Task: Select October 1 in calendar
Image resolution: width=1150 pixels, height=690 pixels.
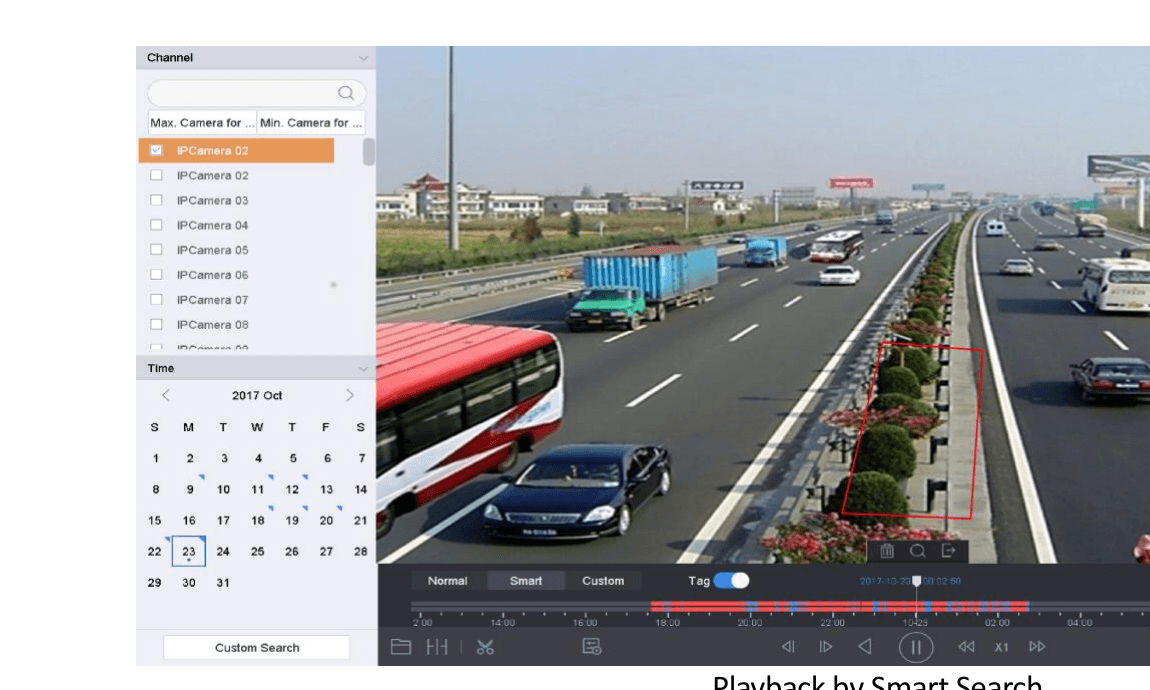Action: pyautogui.click(x=155, y=458)
